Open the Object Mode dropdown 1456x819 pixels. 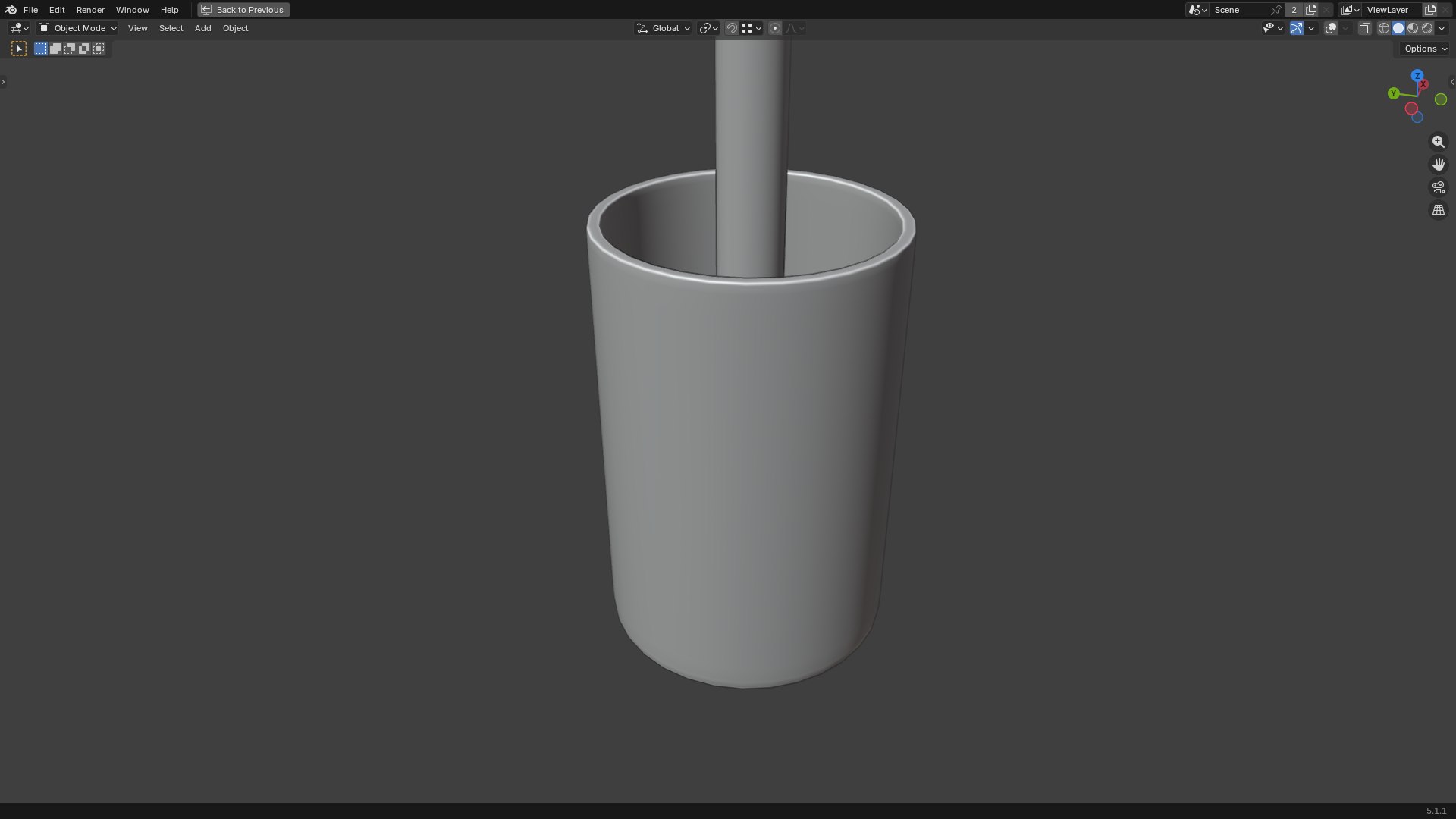point(77,28)
